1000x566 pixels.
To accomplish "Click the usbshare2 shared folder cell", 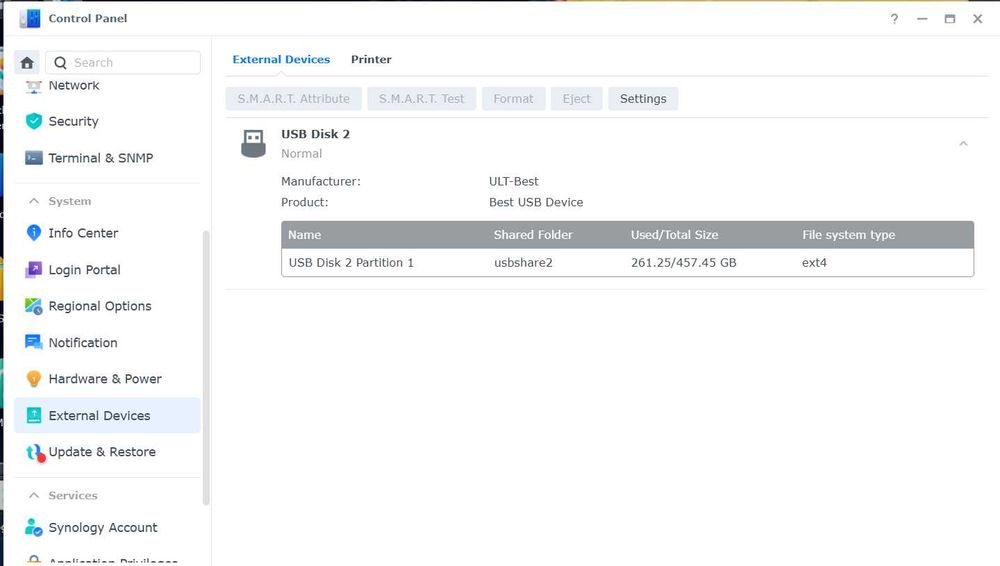I will click(523, 262).
